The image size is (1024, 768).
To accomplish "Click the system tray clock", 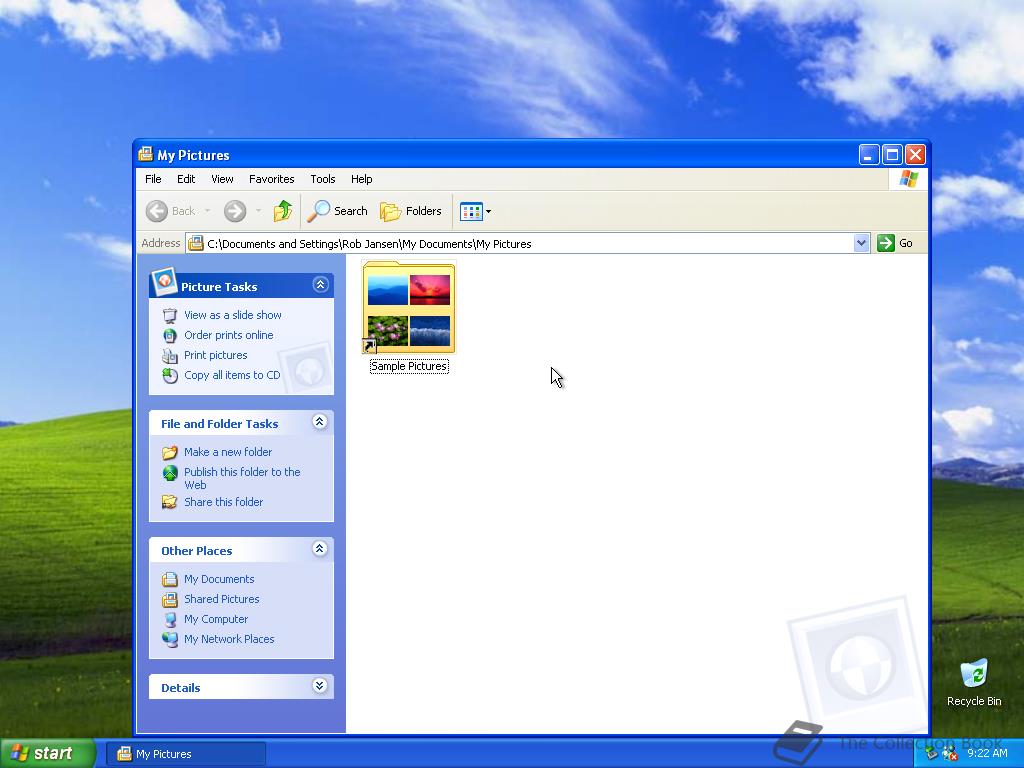I will 987,754.
